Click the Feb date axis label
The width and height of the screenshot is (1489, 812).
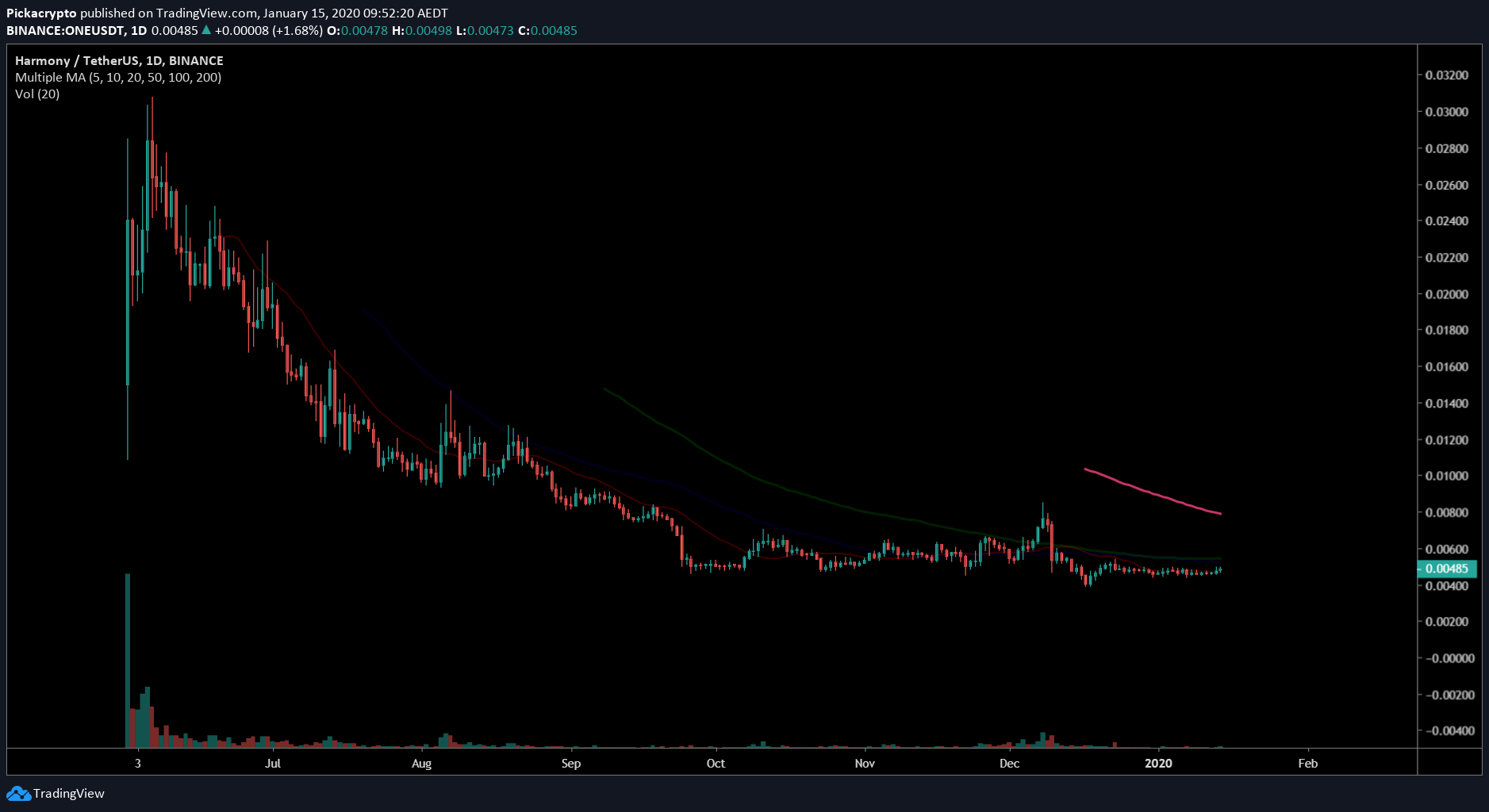pyautogui.click(x=1307, y=764)
